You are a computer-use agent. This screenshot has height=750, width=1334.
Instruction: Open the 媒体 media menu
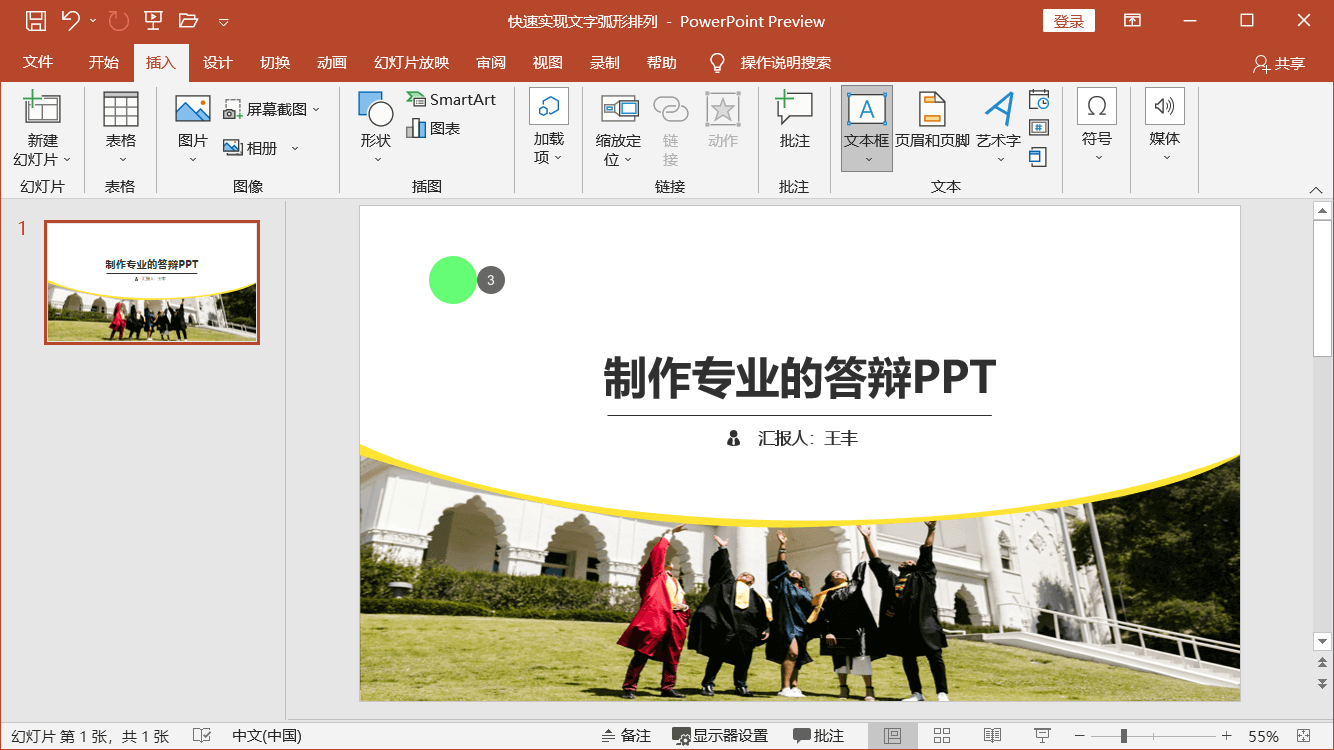(1165, 126)
